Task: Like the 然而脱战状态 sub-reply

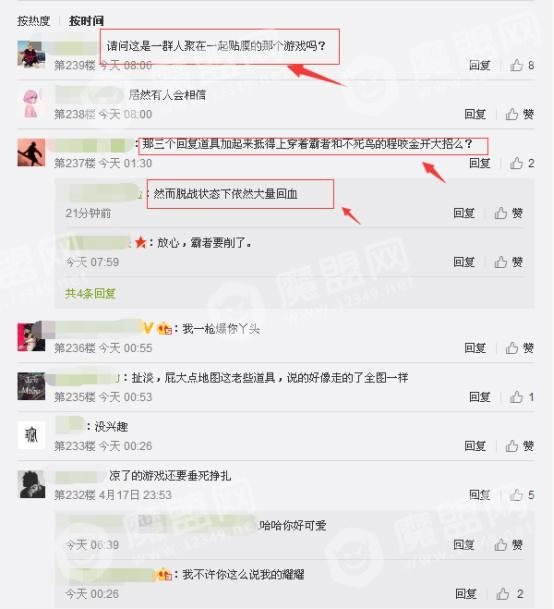Action: 509,213
